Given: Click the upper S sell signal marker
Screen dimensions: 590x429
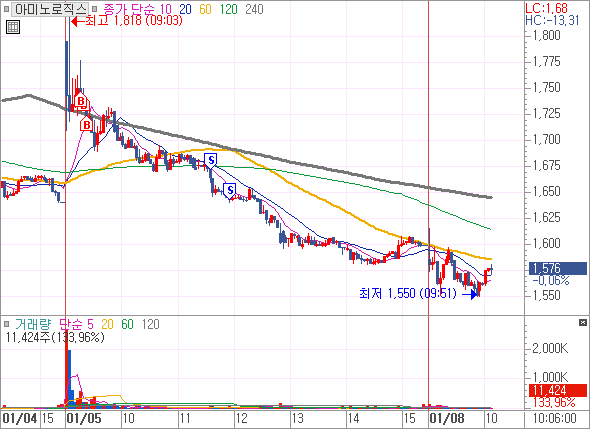Looking at the screenshot, I should (211, 161).
